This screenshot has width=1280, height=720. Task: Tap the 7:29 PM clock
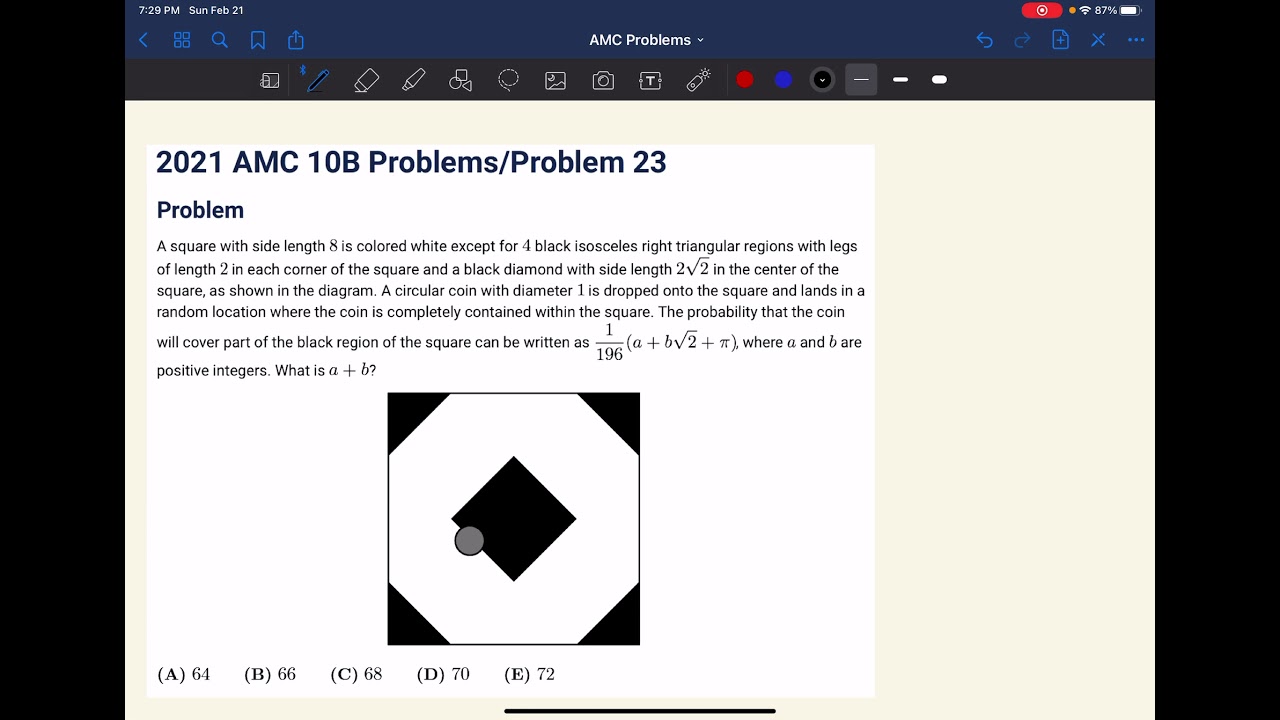click(159, 10)
